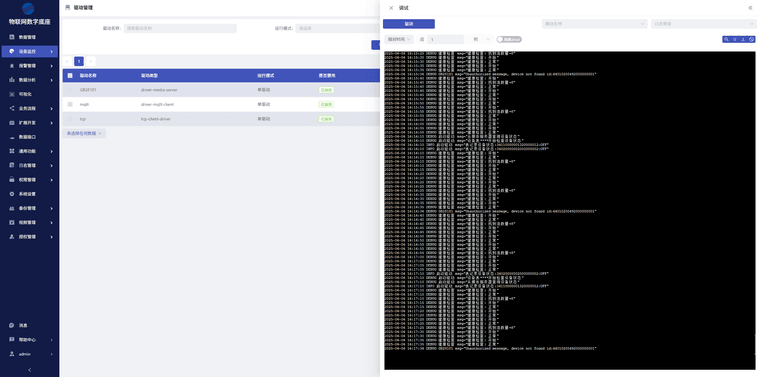The image size is (760, 377).
Task: Click the previous page arrow
Action: click(x=67, y=61)
